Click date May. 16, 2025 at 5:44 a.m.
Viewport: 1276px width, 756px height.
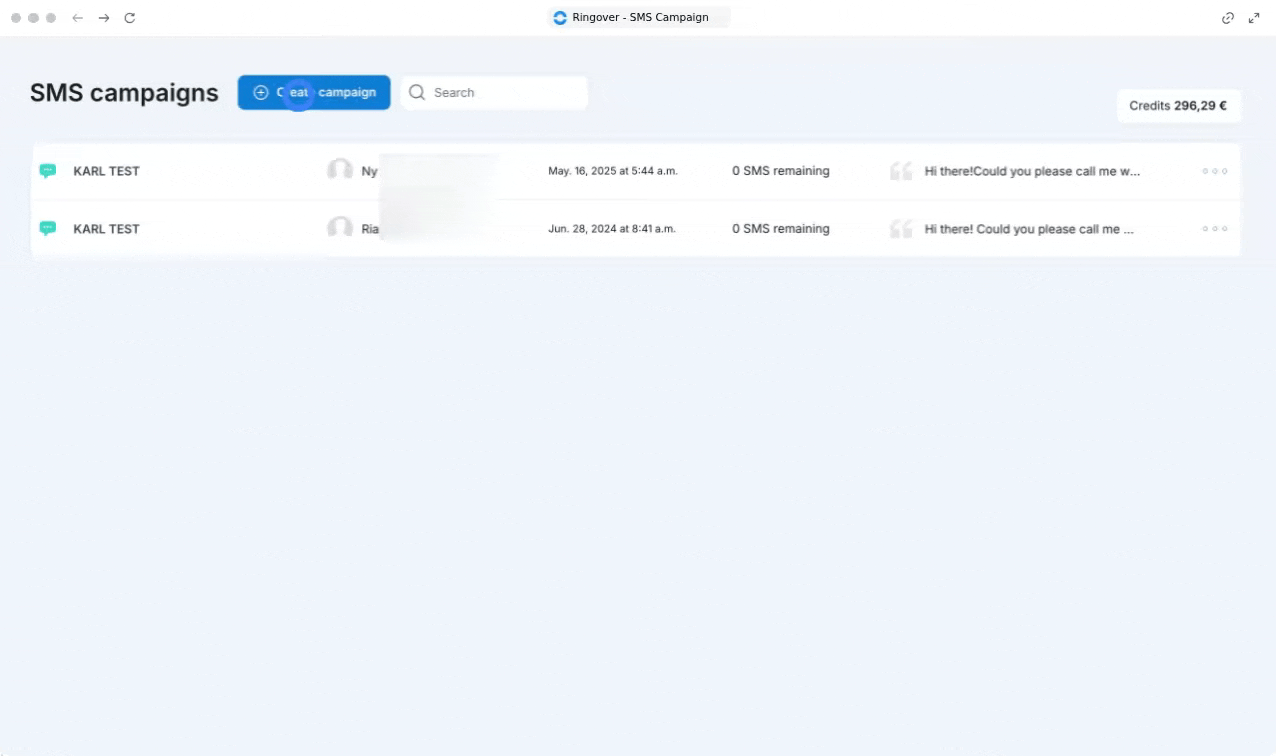click(613, 171)
